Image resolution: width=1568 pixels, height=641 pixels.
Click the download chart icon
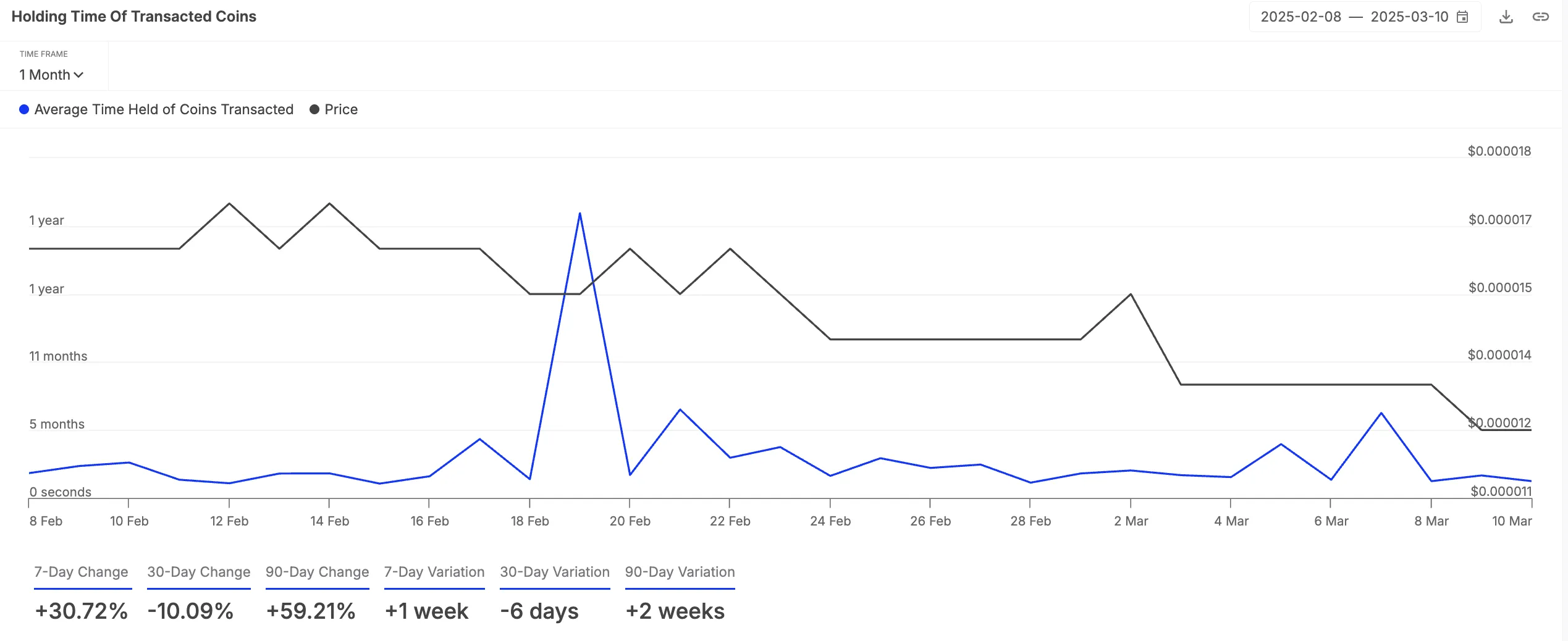pyautogui.click(x=1506, y=17)
